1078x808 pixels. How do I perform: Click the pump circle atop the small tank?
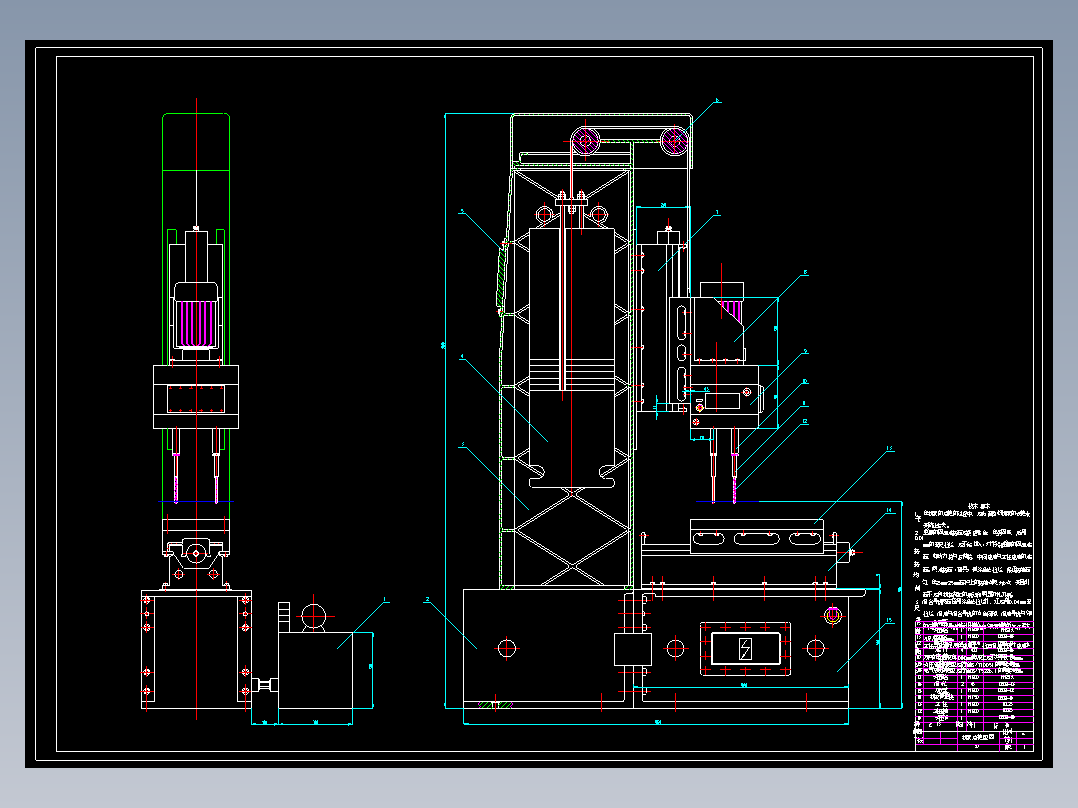(314, 616)
